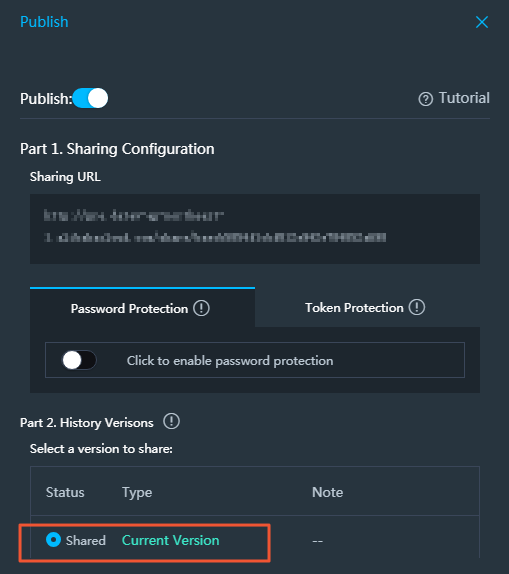Click the Publish title text
The image size is (509, 574).
click(44, 22)
